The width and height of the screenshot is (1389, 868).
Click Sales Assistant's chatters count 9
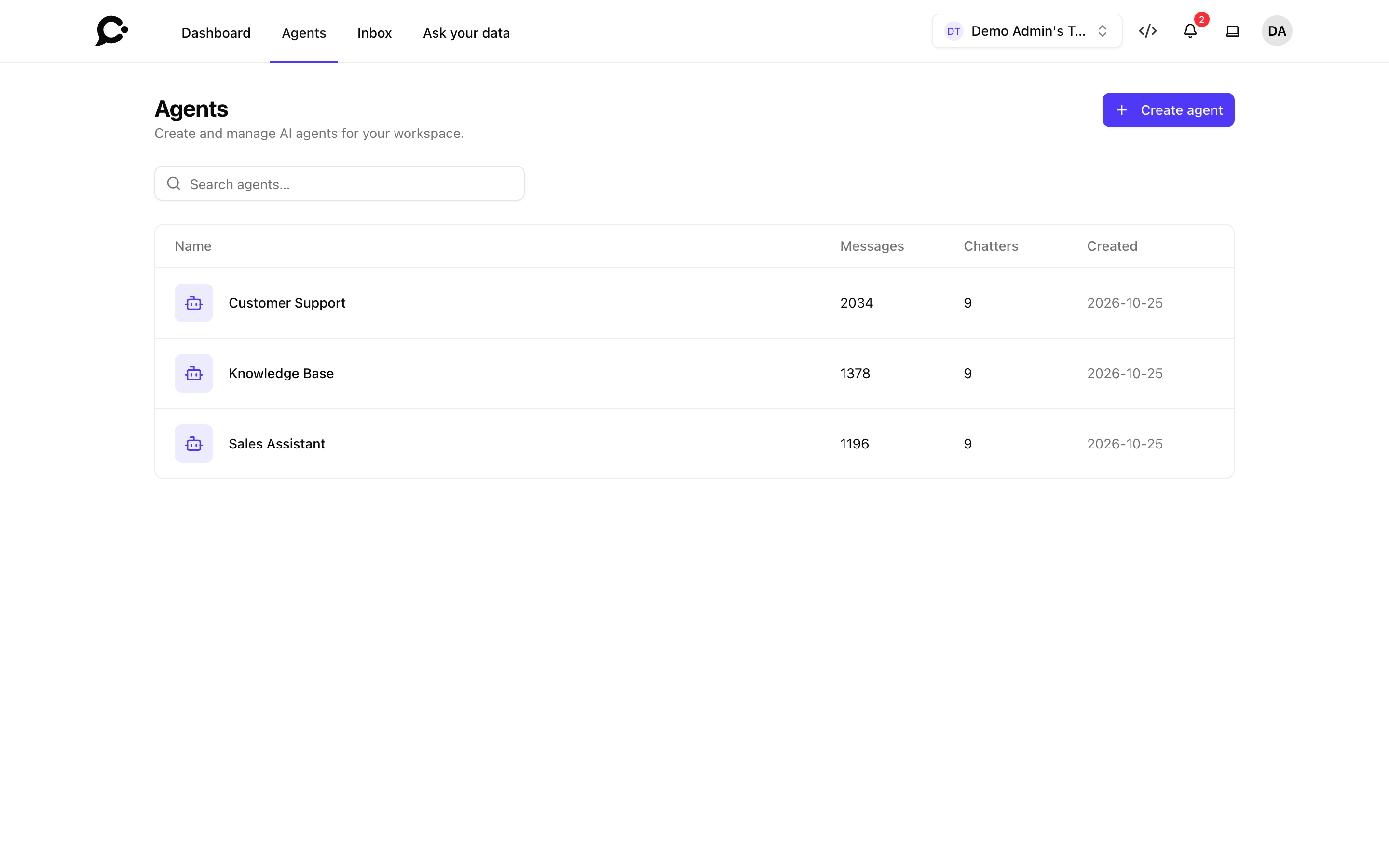pos(967,444)
